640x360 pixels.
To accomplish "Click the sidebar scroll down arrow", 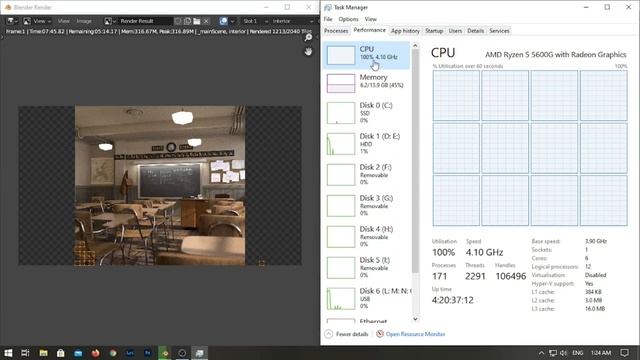I will pos(415,319).
